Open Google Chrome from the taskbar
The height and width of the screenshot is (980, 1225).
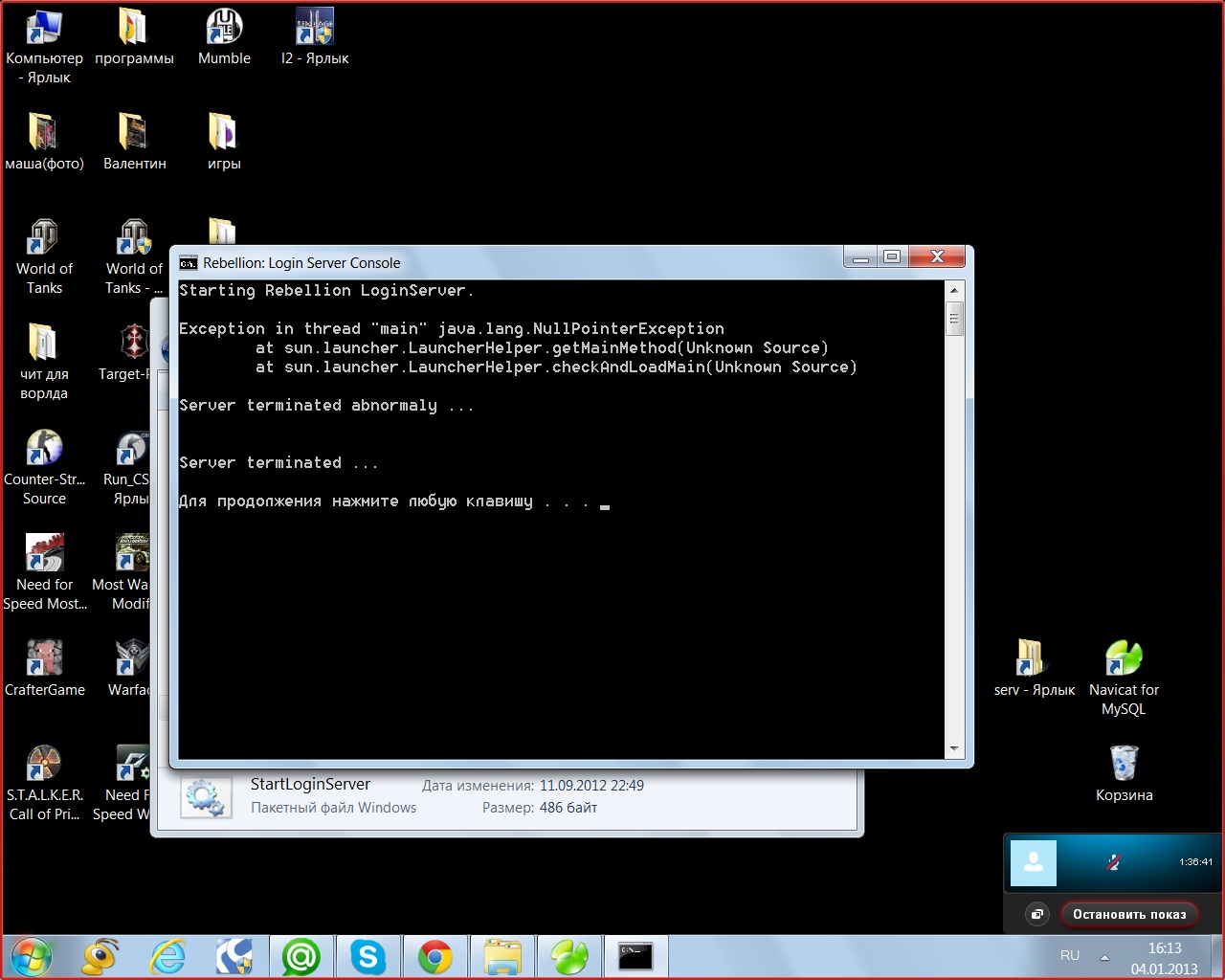pos(435,956)
